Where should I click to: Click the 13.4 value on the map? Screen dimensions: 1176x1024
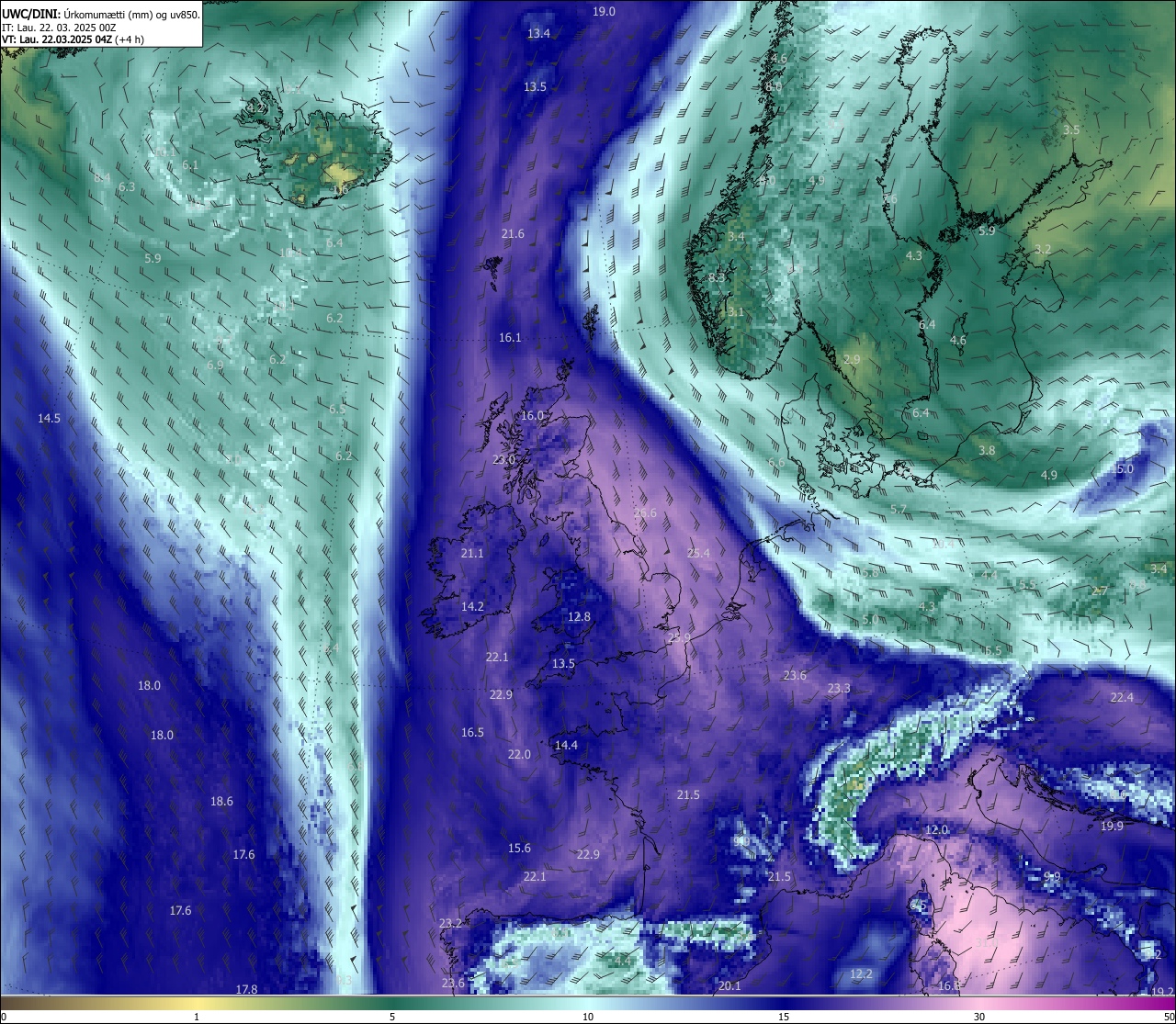tap(538, 33)
